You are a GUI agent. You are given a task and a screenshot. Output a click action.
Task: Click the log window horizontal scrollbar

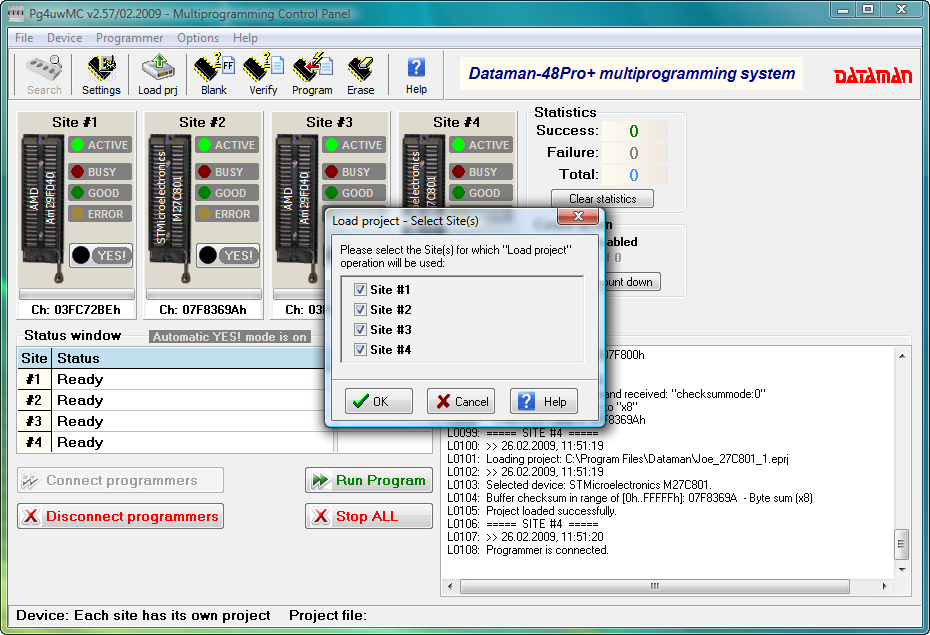tap(655, 587)
